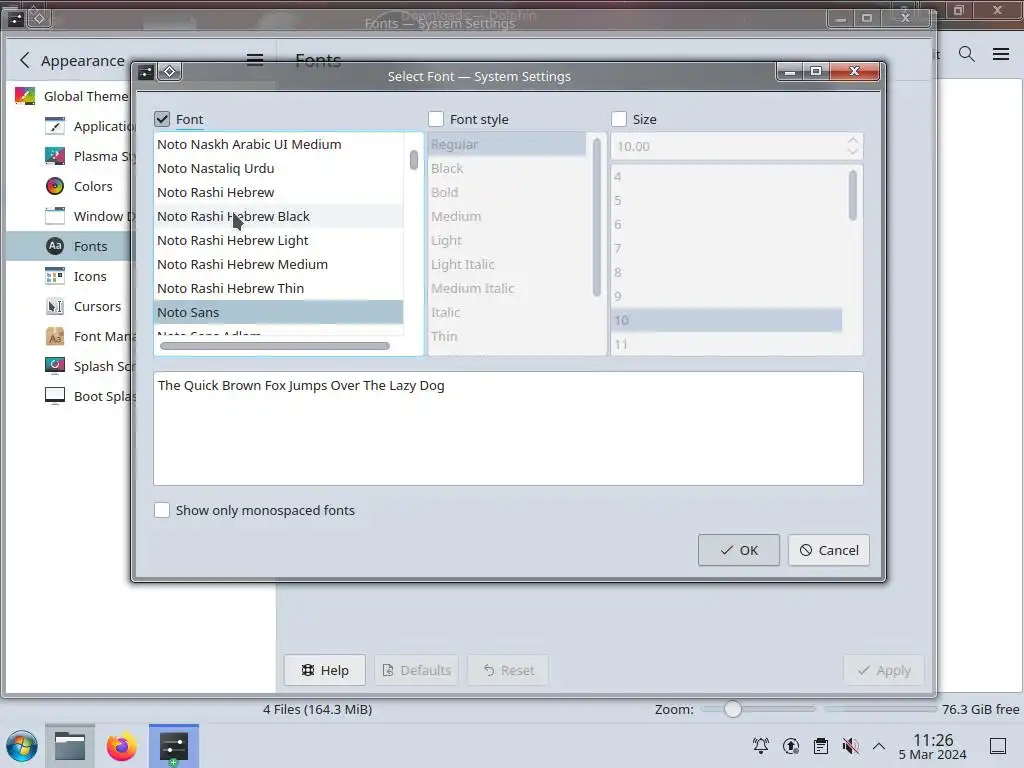This screenshot has height=768, width=1024.
Task: Click the pin-on-all-desktops icon in dialog title
Action: tap(169, 71)
